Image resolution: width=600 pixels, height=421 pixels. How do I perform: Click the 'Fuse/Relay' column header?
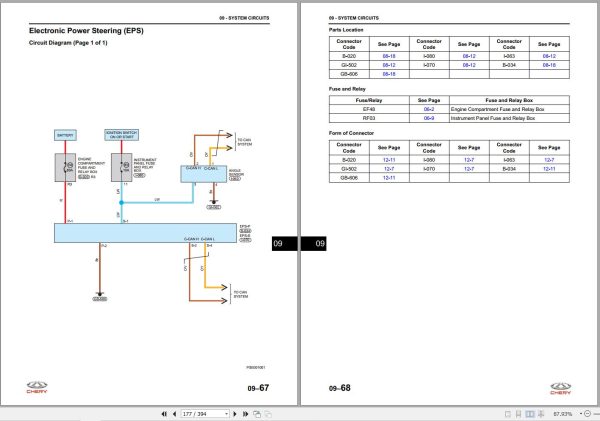click(369, 100)
